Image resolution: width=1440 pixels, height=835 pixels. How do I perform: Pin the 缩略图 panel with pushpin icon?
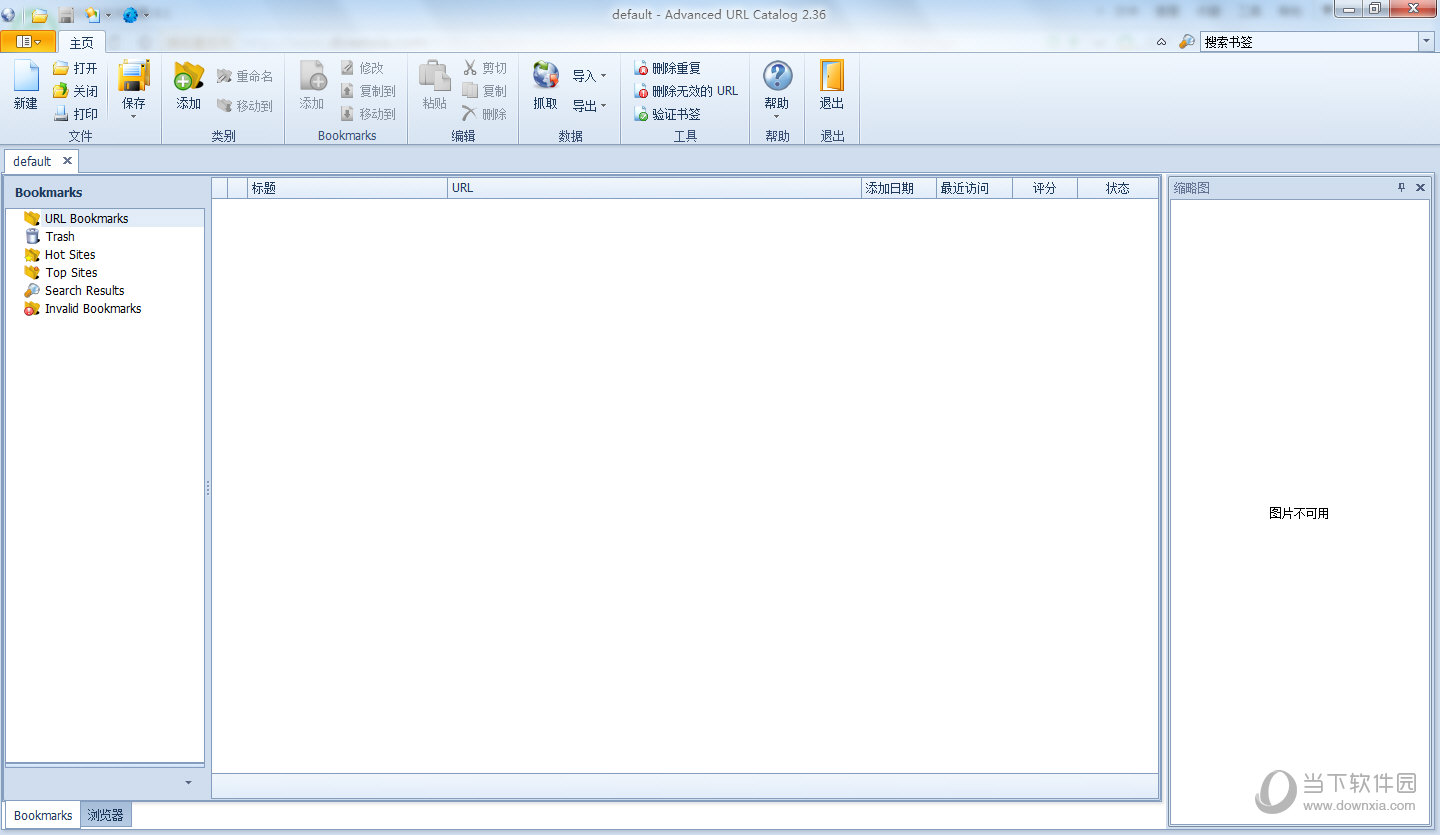click(x=1401, y=187)
